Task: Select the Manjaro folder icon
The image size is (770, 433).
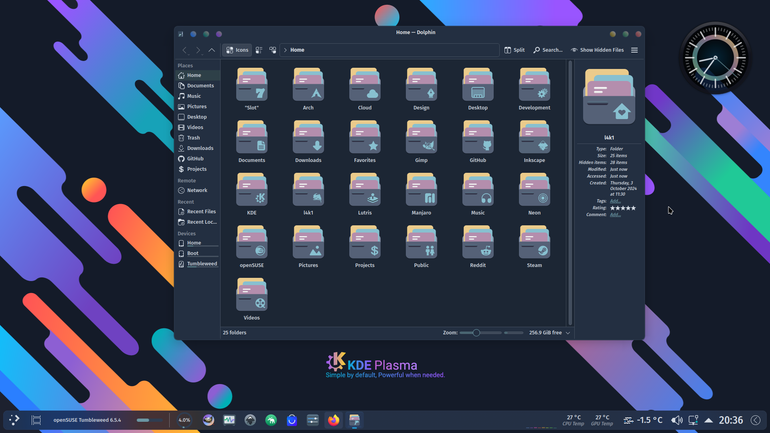Action: [x=421, y=190]
